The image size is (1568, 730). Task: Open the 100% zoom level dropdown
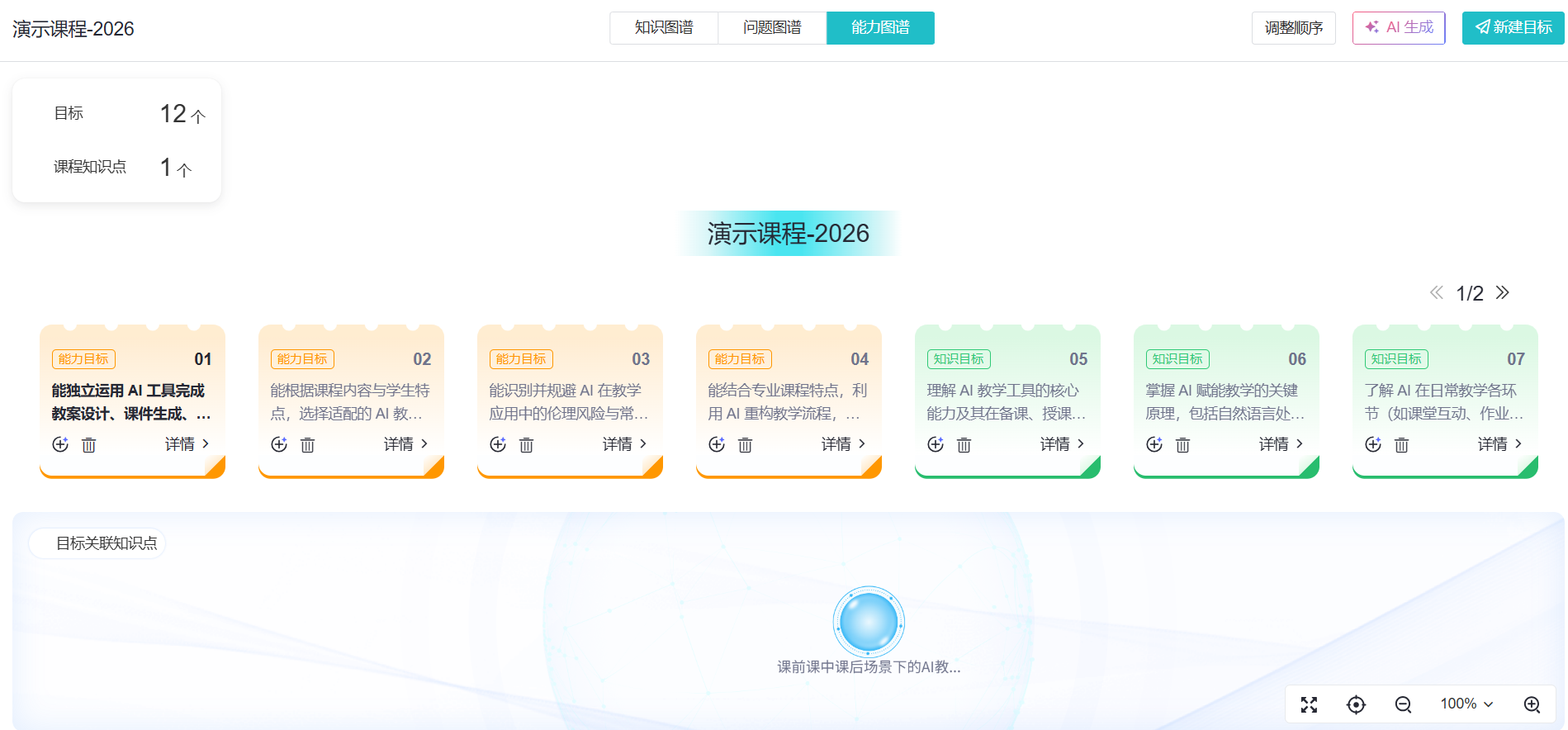click(x=1467, y=704)
